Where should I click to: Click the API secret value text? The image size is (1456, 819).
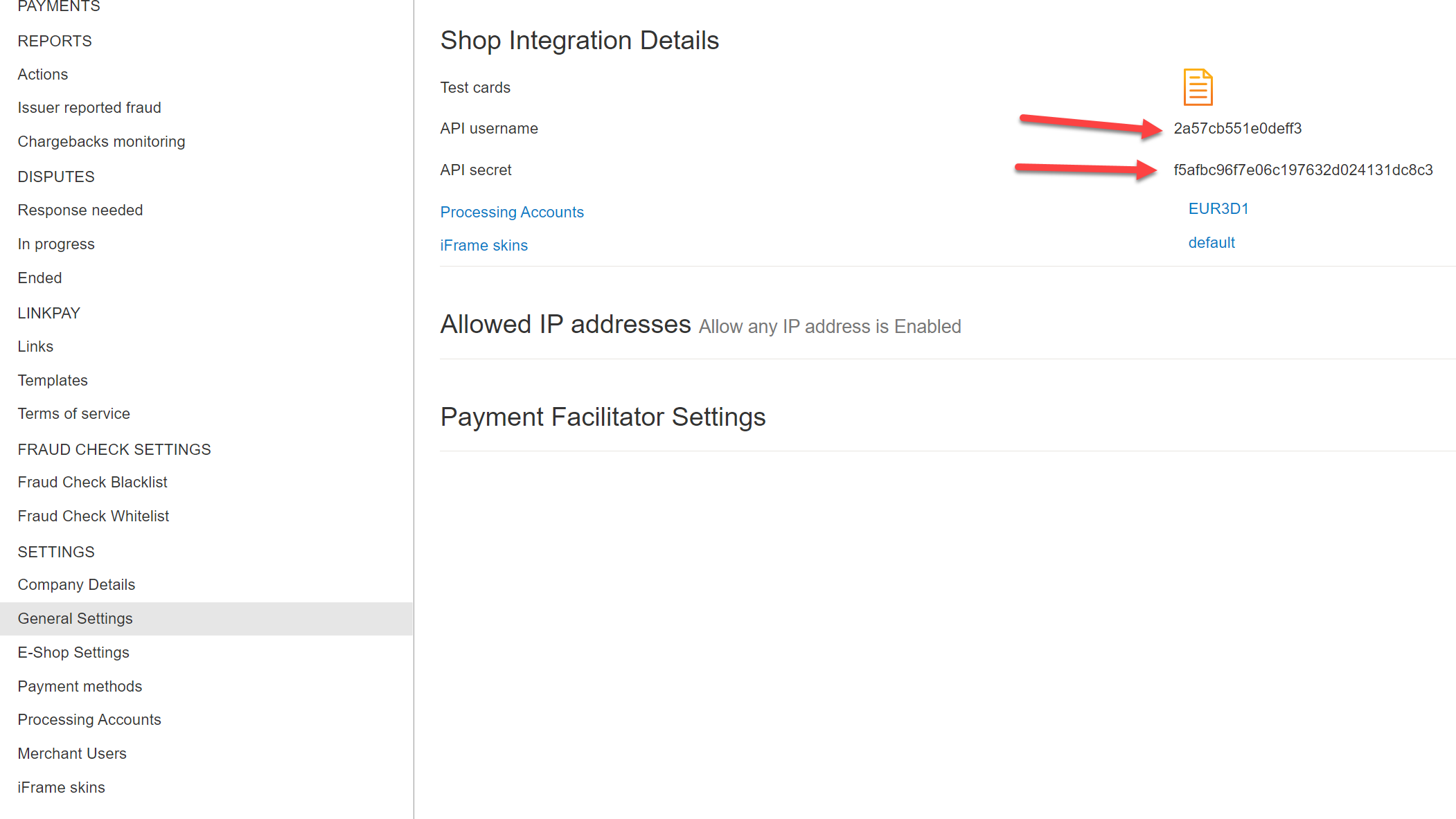pos(1302,170)
